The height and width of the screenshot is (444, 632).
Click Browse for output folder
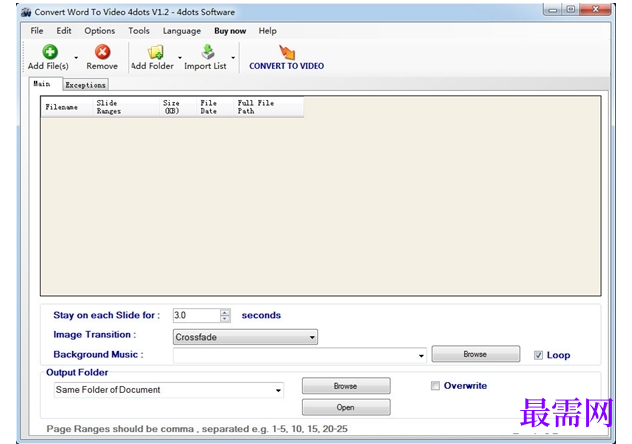346,386
